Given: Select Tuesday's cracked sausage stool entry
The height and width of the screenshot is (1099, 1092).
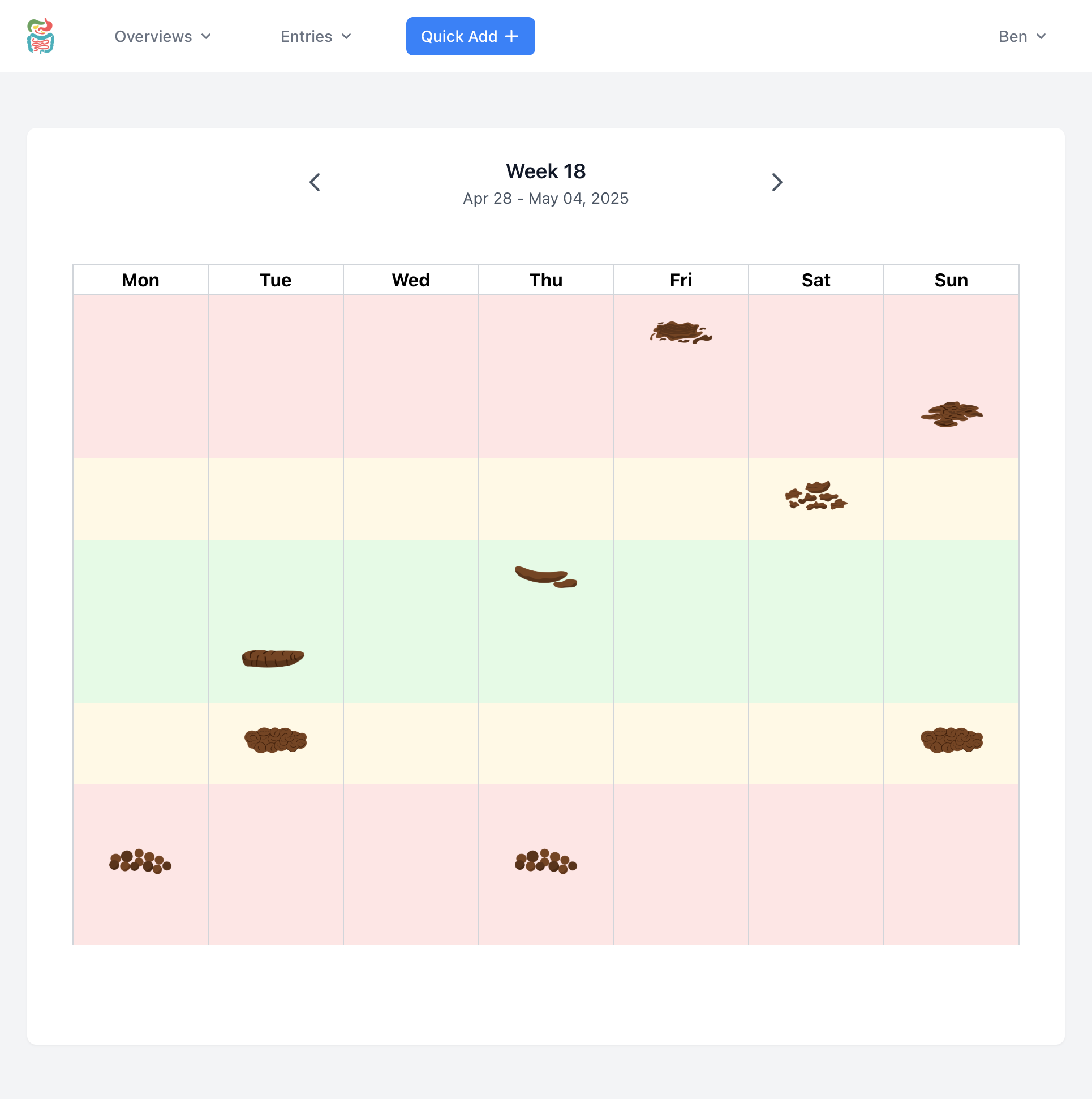Looking at the screenshot, I should [273, 658].
